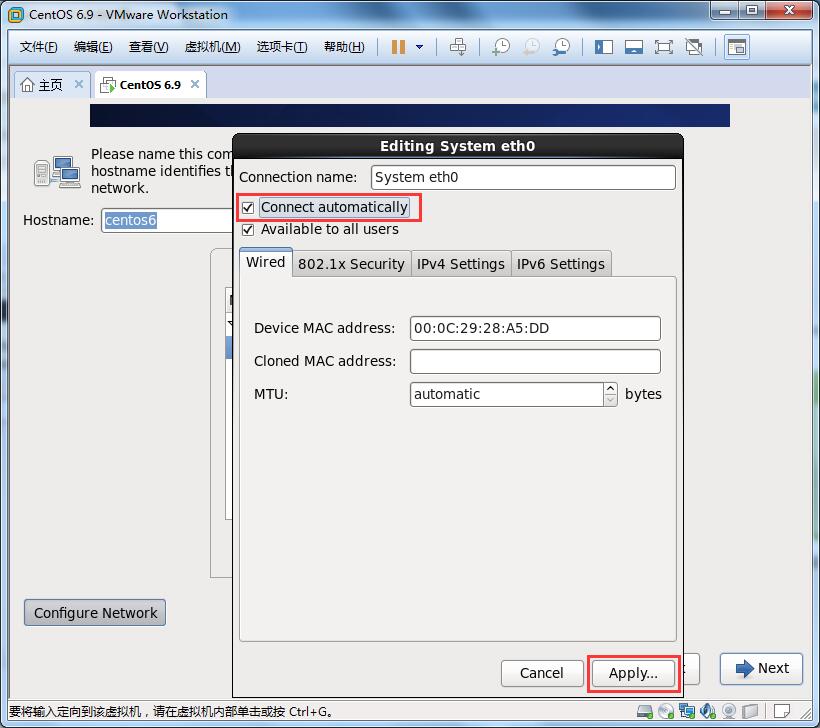
Task: Open the 编辑(E) menu
Action: (x=93, y=47)
